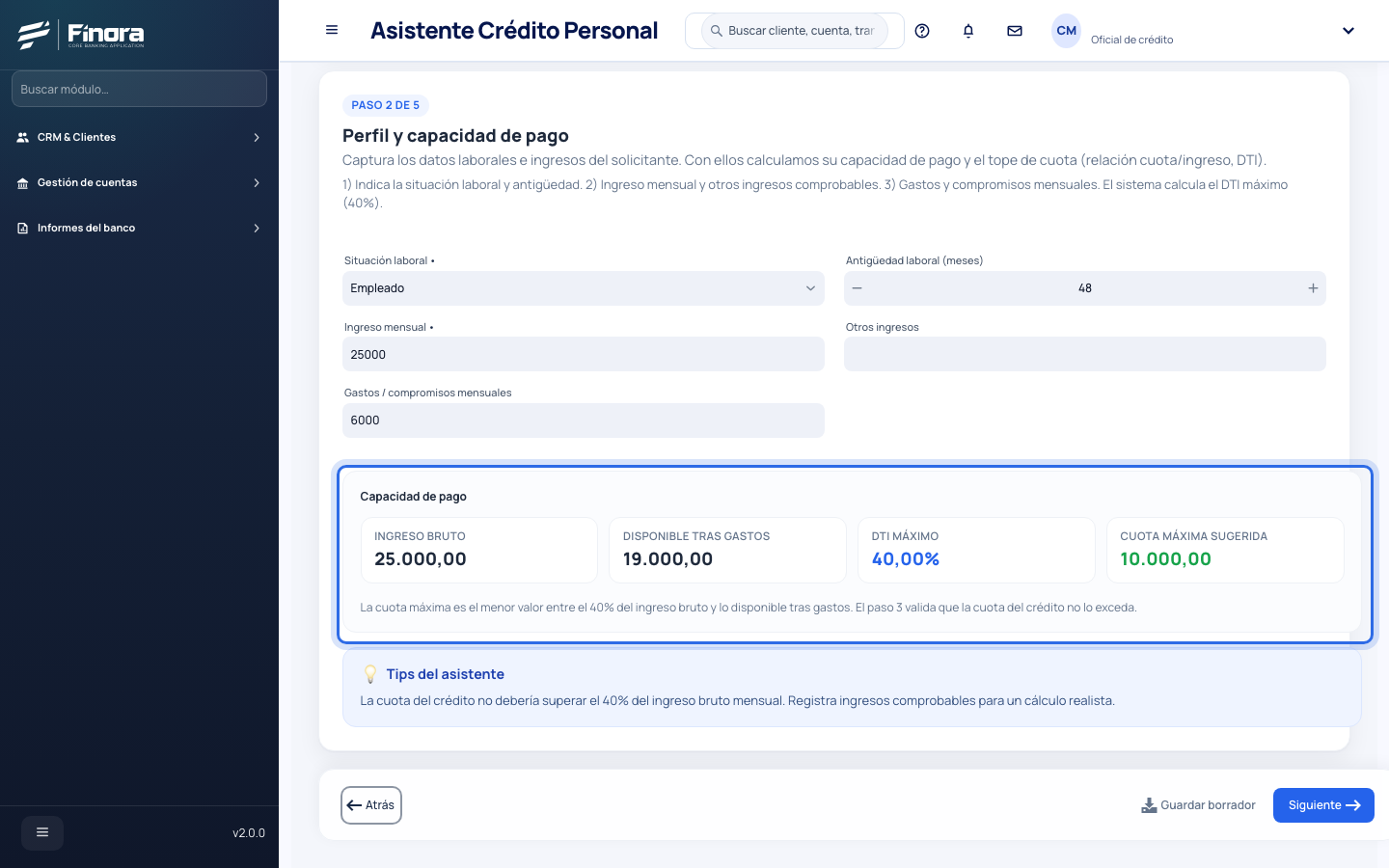This screenshot has width=1389, height=868.
Task: Click the Disponible tras gastos value 19.000,00
Action: [x=667, y=559]
